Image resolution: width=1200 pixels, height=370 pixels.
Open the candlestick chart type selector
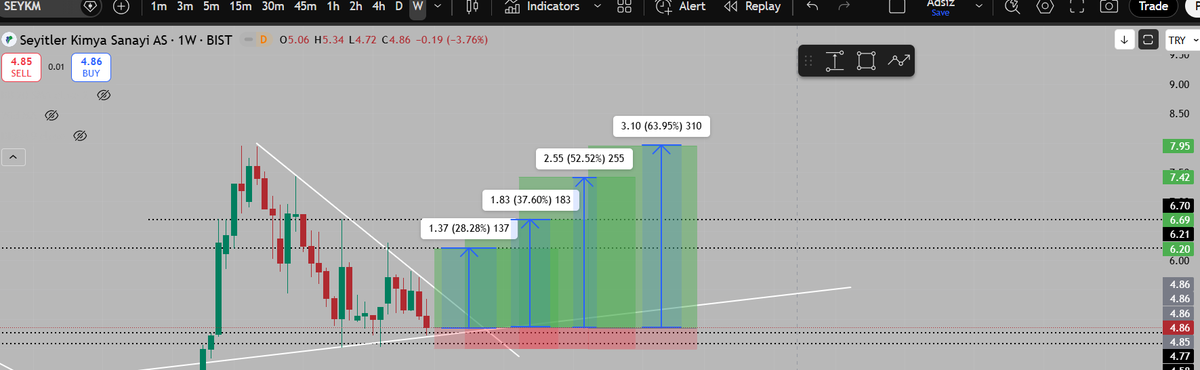(472, 6)
